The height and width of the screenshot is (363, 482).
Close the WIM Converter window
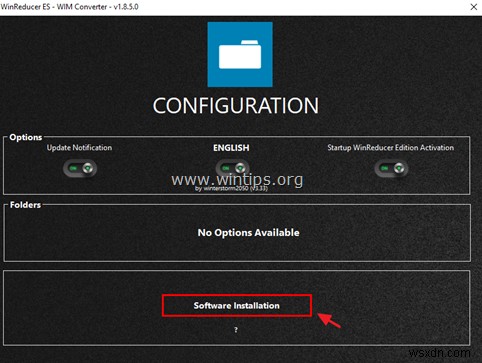[474, 7]
